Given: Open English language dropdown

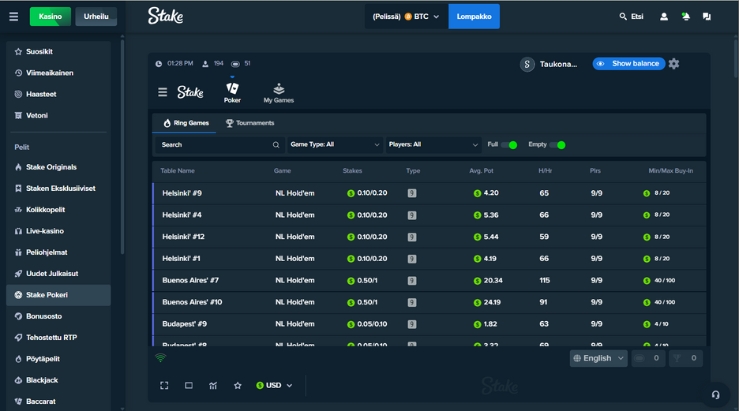Looking at the screenshot, I should pos(598,358).
